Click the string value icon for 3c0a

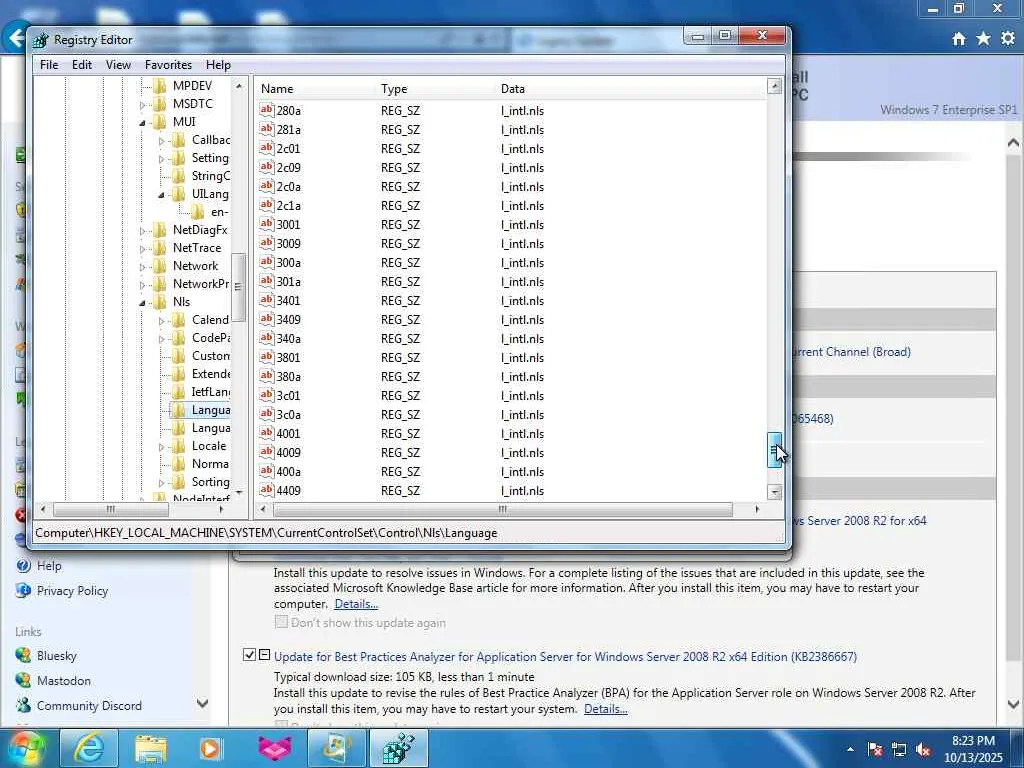click(x=266, y=414)
